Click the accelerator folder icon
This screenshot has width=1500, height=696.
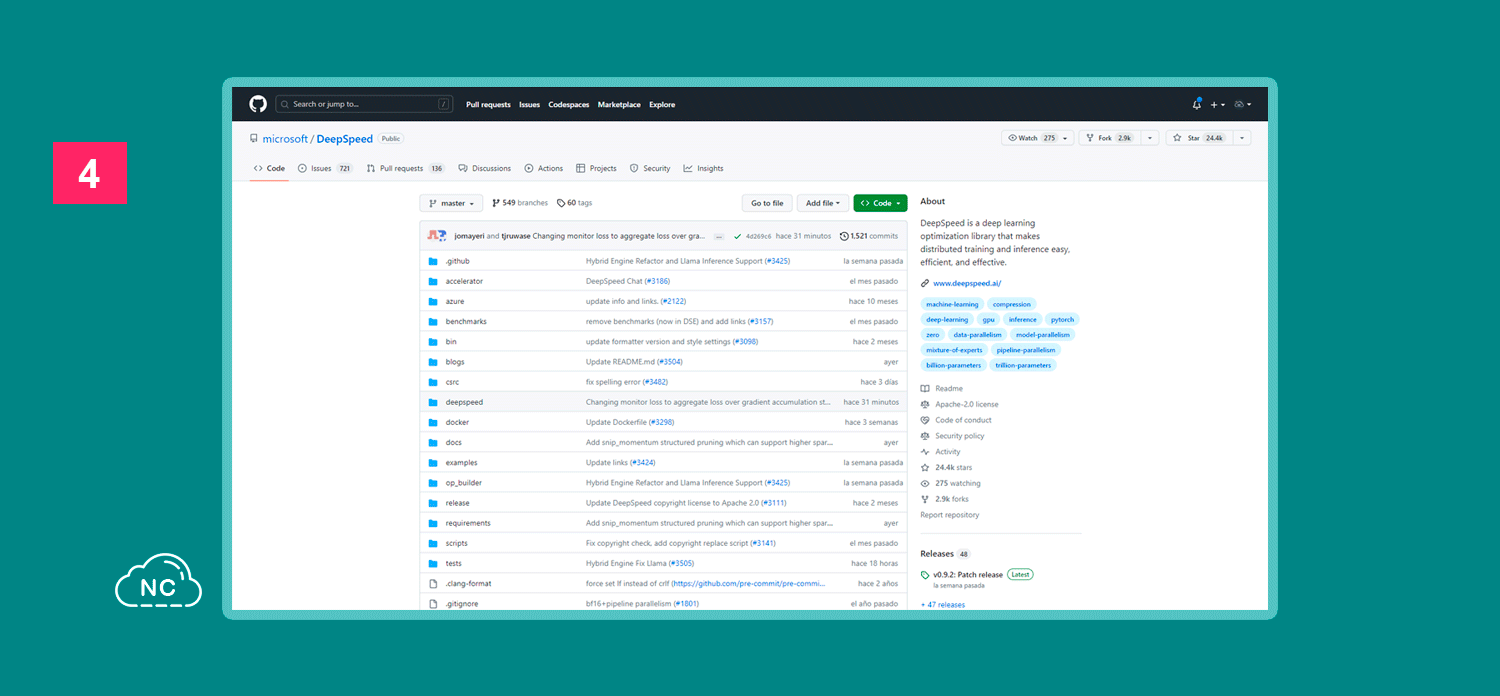click(x=433, y=281)
